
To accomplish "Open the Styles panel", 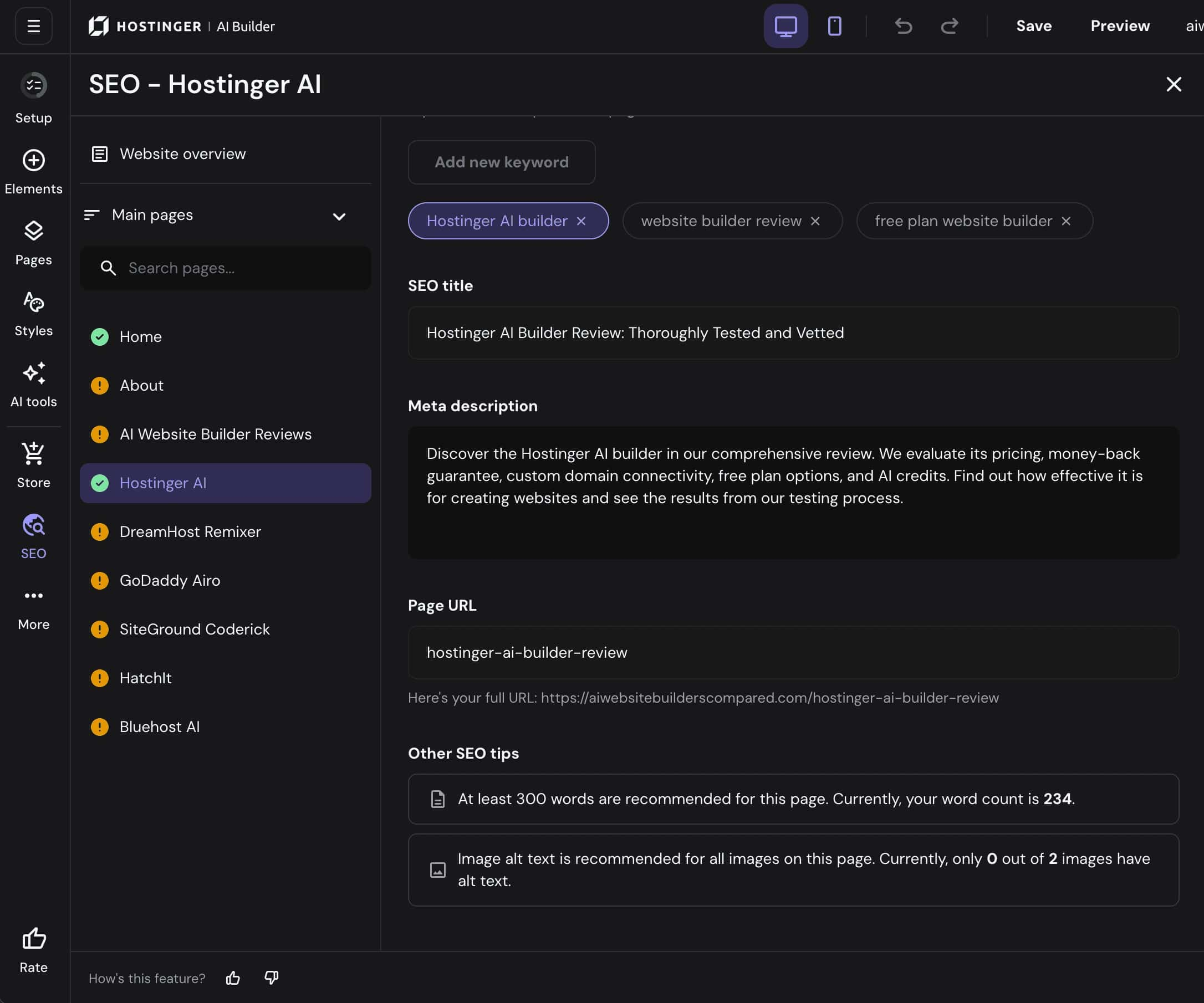I will pyautogui.click(x=34, y=314).
